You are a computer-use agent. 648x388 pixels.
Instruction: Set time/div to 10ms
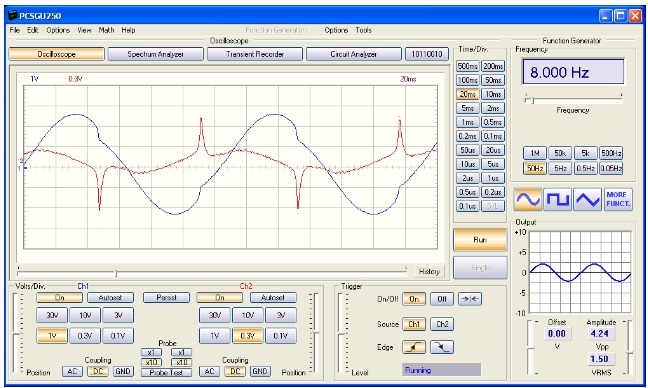pyautogui.click(x=493, y=94)
